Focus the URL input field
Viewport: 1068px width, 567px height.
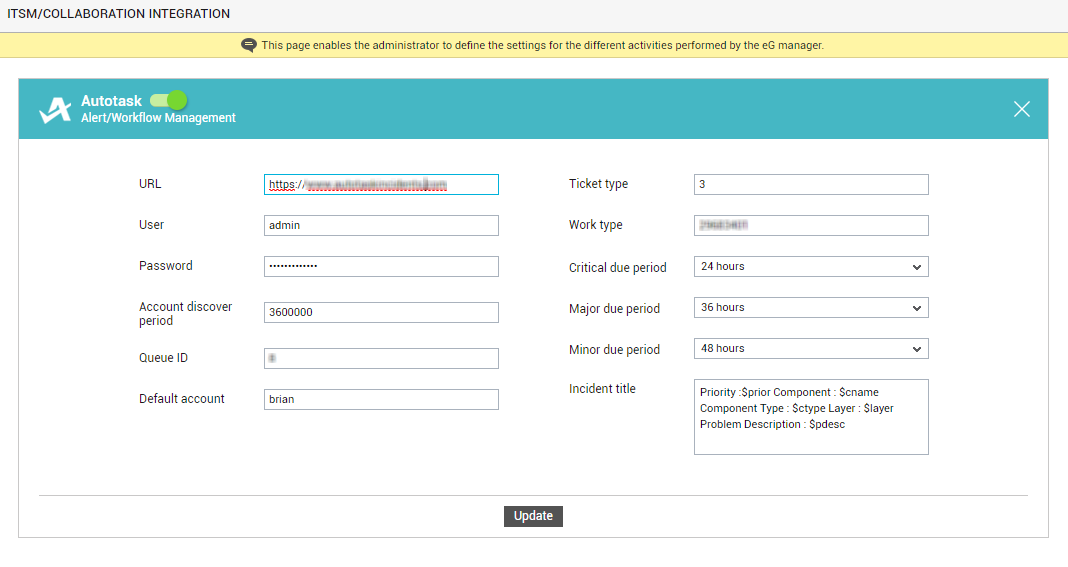(381, 185)
